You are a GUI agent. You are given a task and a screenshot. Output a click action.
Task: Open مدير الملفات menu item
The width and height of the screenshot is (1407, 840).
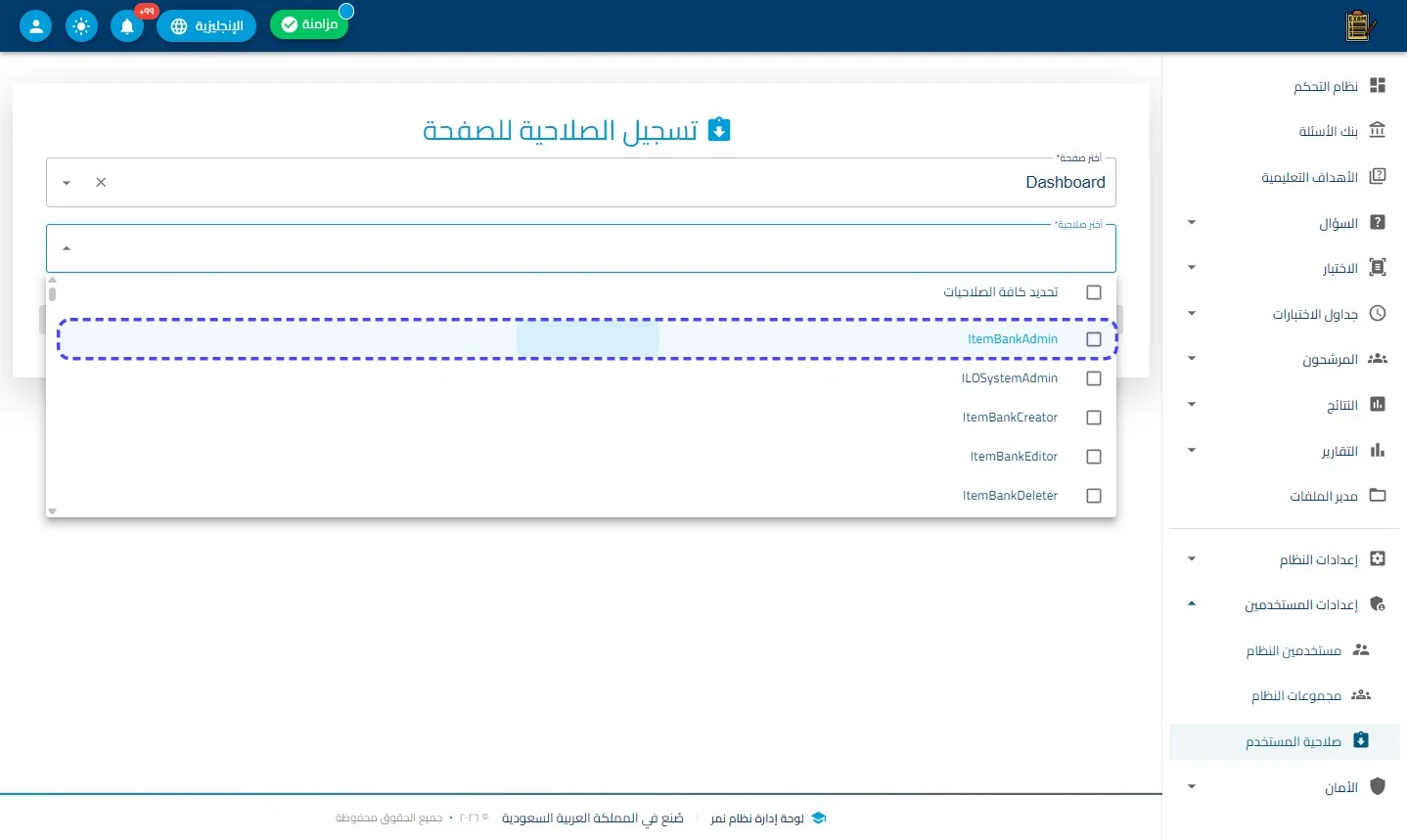pyautogui.click(x=1285, y=496)
